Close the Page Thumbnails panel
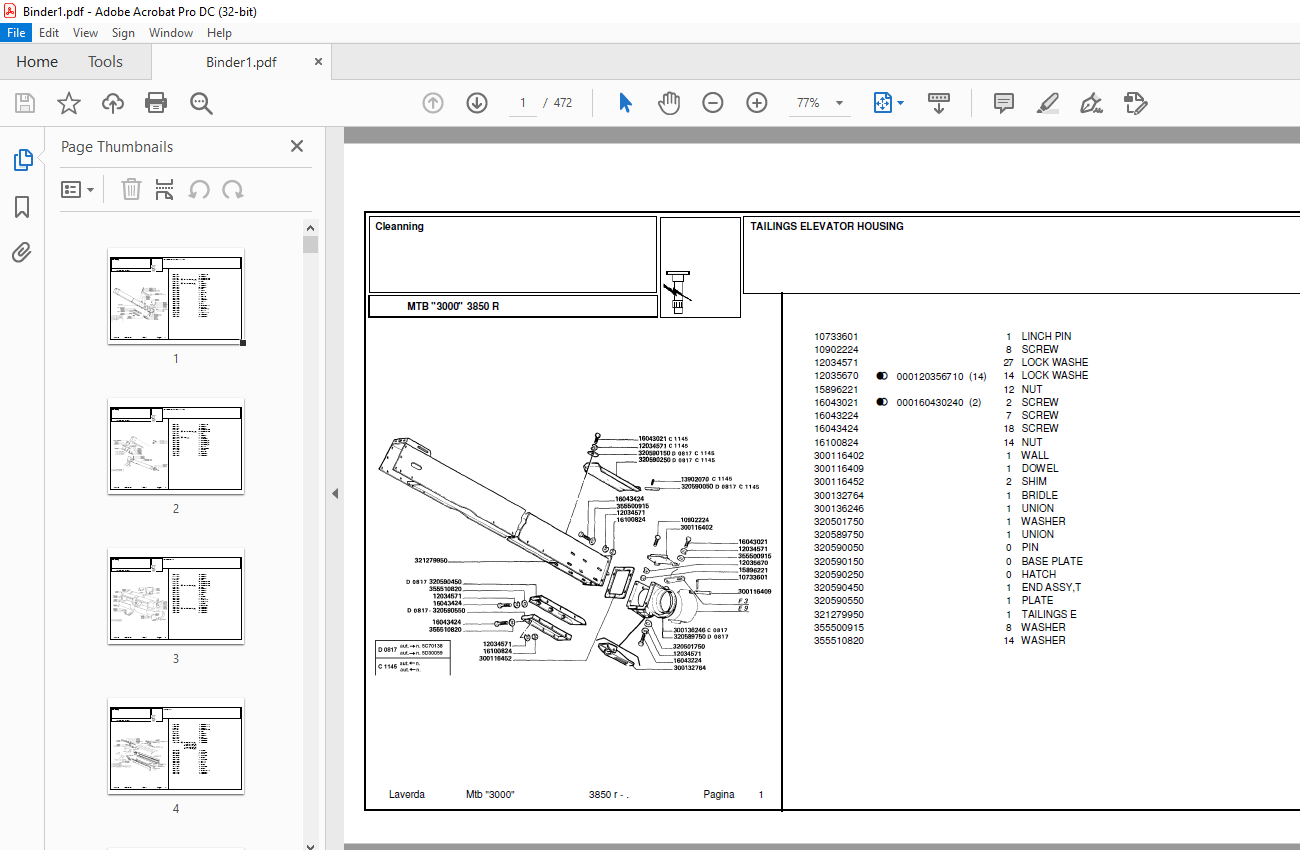Screen dimensions: 1300x850 click(297, 146)
